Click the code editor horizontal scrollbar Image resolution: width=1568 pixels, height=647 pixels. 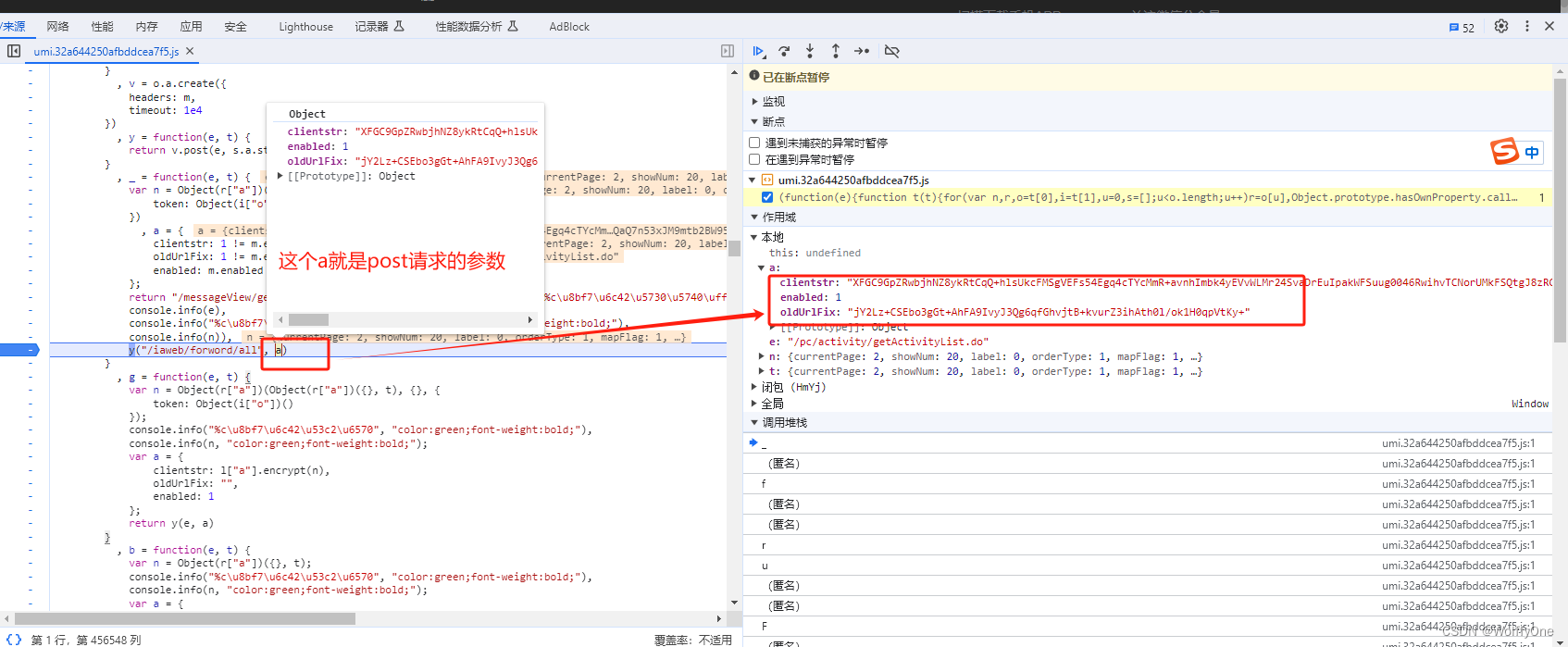(x=185, y=618)
